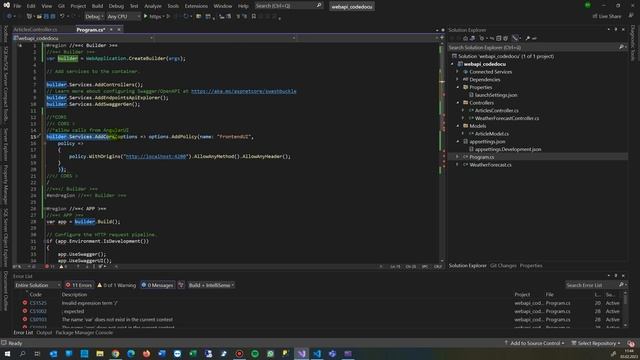
Task: Open the Build menu
Action: click(97, 6)
